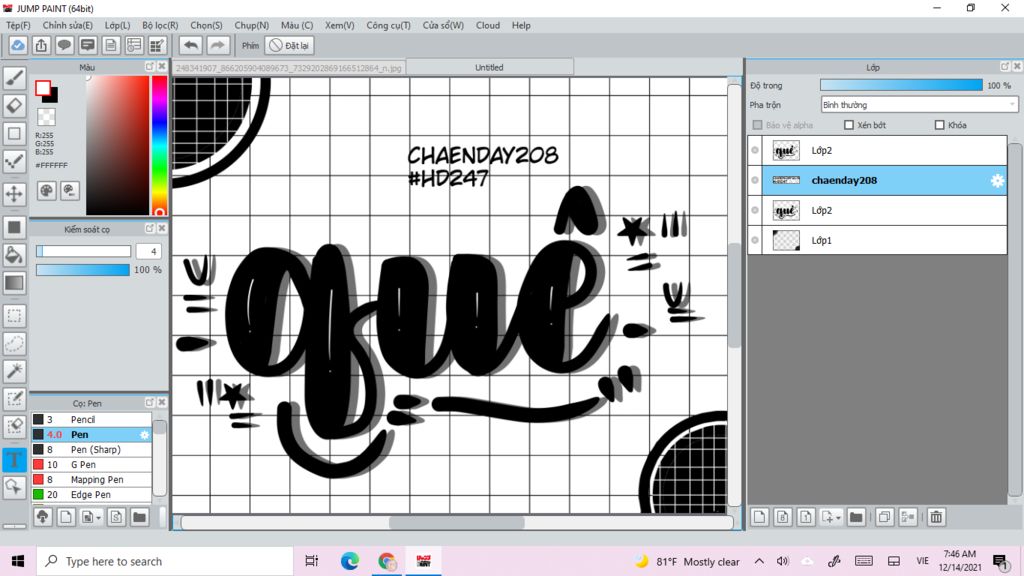Image resolution: width=1024 pixels, height=576 pixels.
Task: Choose the Edge Pen brush
Action: pyautogui.click(x=91, y=494)
